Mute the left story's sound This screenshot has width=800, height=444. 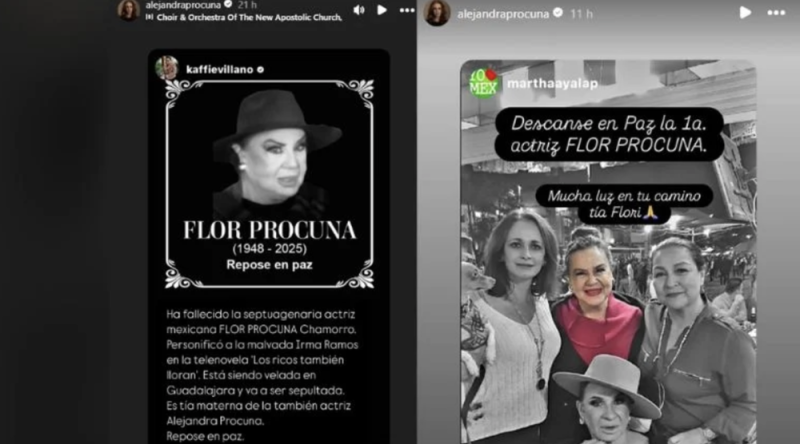pyautogui.click(x=359, y=10)
